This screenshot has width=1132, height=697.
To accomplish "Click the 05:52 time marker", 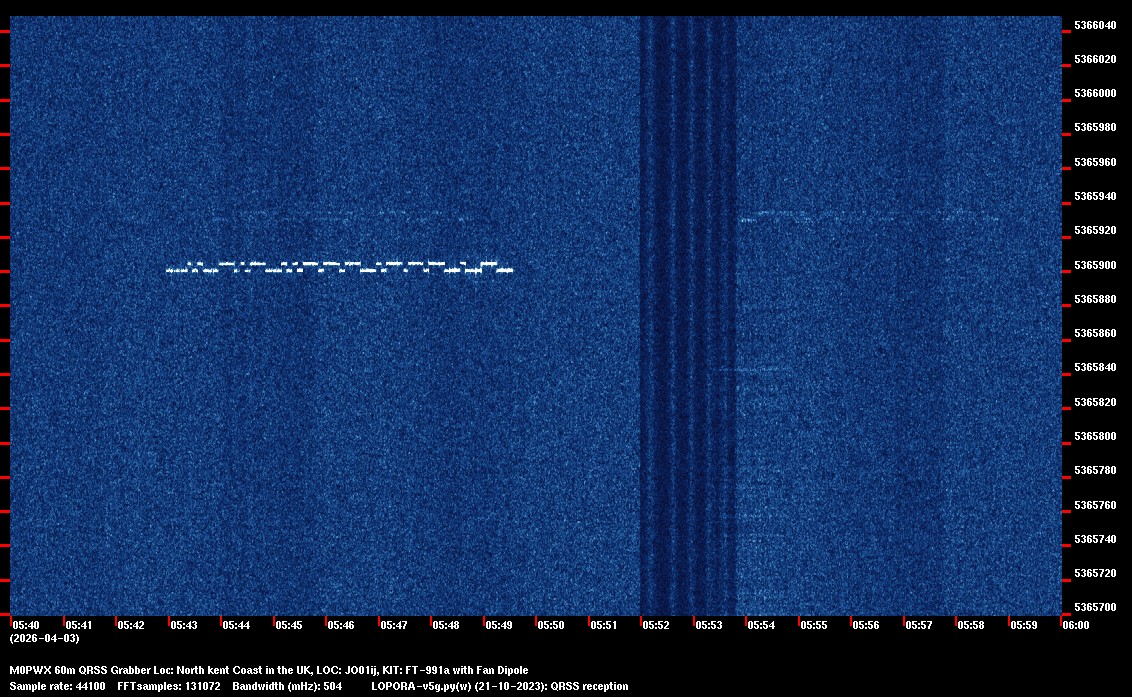I will click(656, 625).
